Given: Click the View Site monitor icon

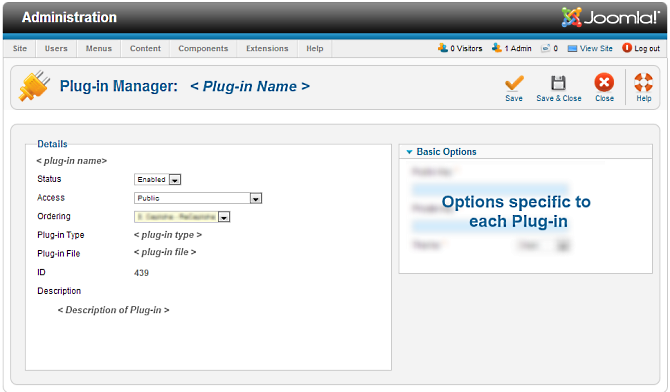Looking at the screenshot, I should pyautogui.click(x=572, y=48).
